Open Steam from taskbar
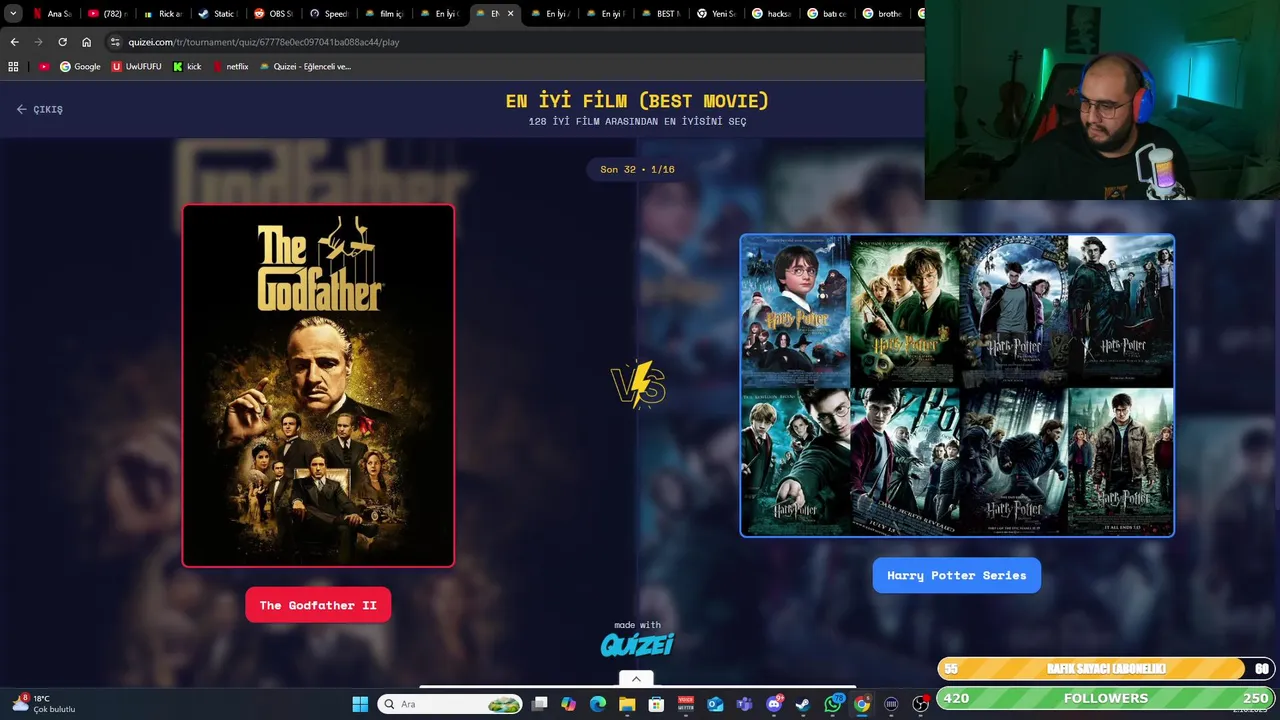1280x720 pixels. [x=802, y=704]
